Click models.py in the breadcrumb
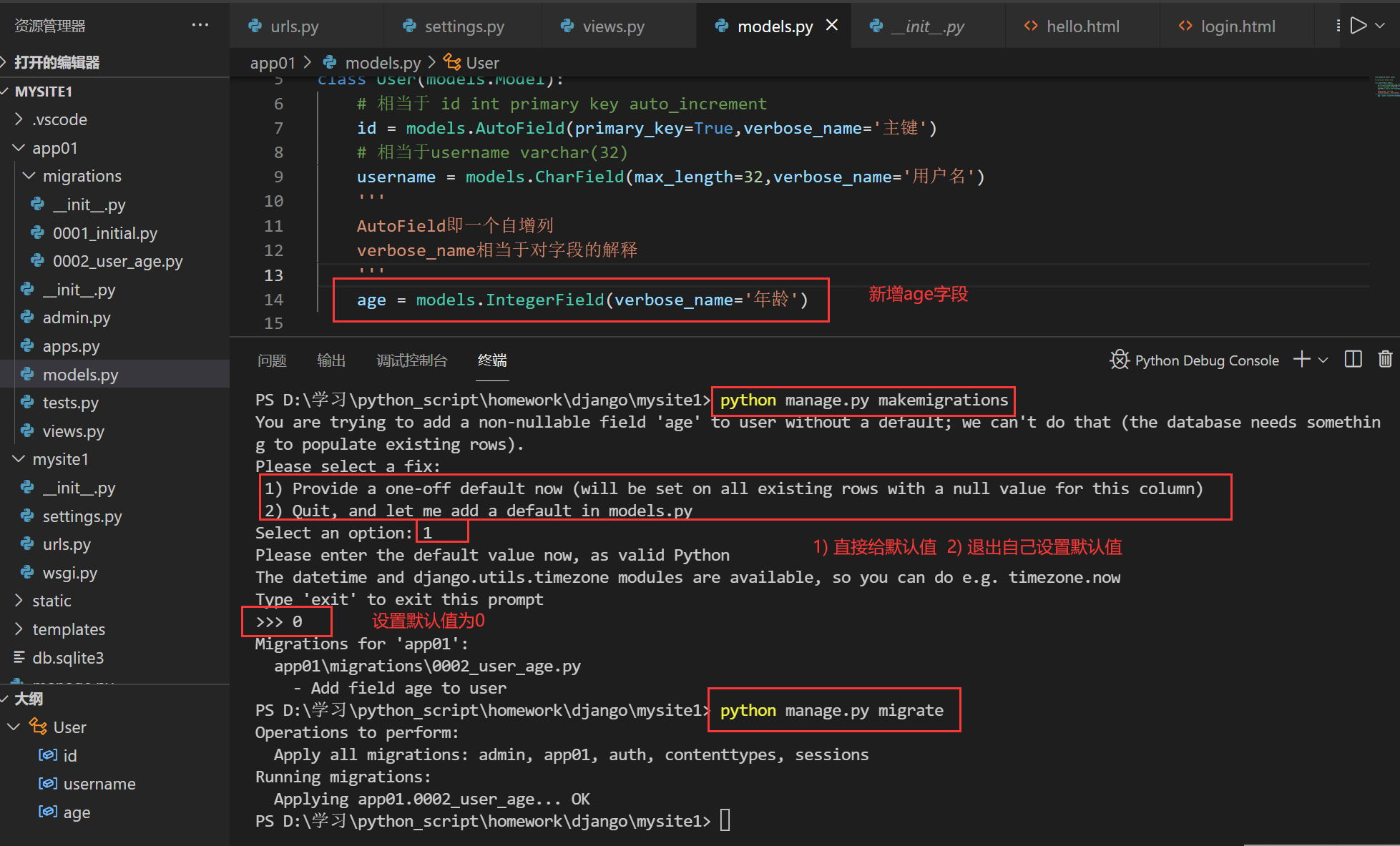 point(383,63)
